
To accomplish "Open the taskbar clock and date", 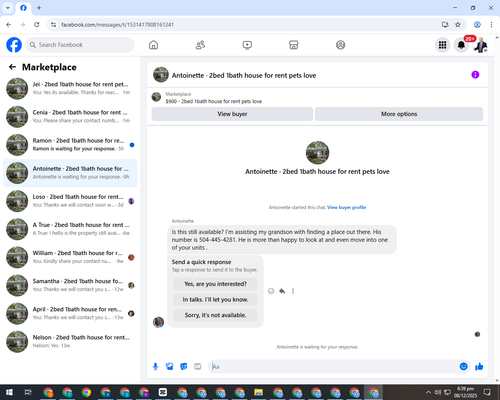I will [x=465, y=392].
